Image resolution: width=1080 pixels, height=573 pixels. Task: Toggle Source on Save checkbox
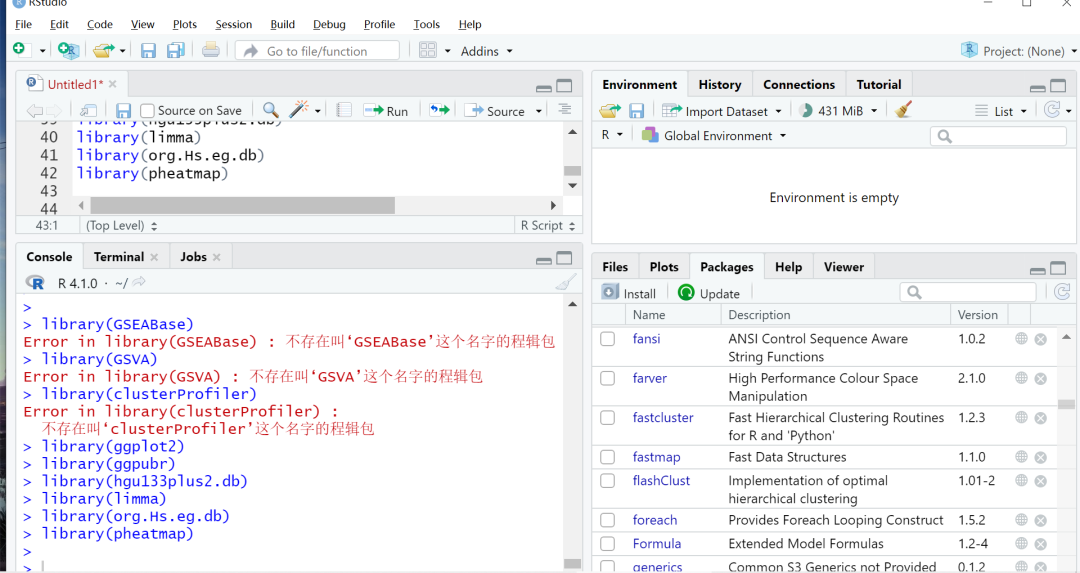pyautogui.click(x=147, y=111)
